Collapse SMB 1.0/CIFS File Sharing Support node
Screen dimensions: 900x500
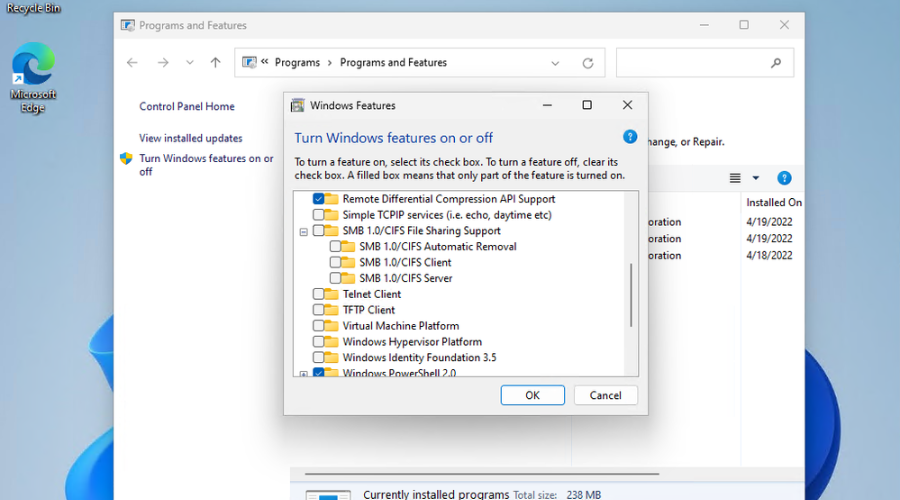pos(304,232)
